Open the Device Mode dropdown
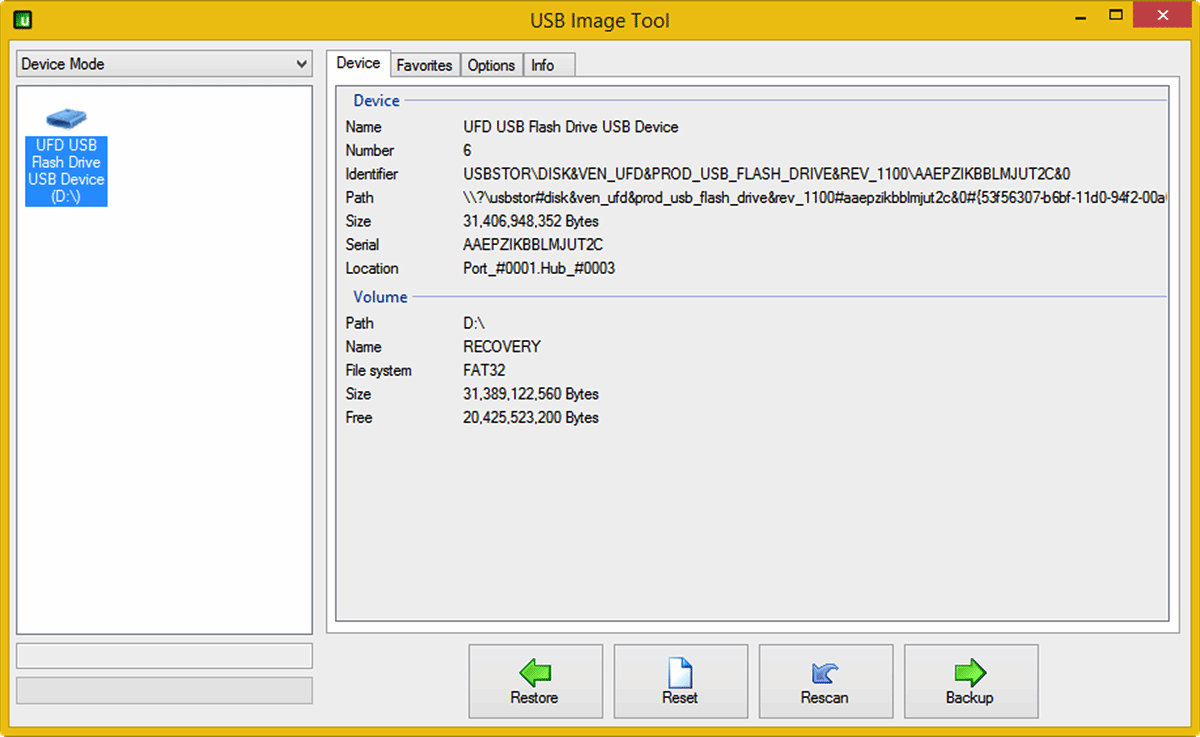 (164, 63)
